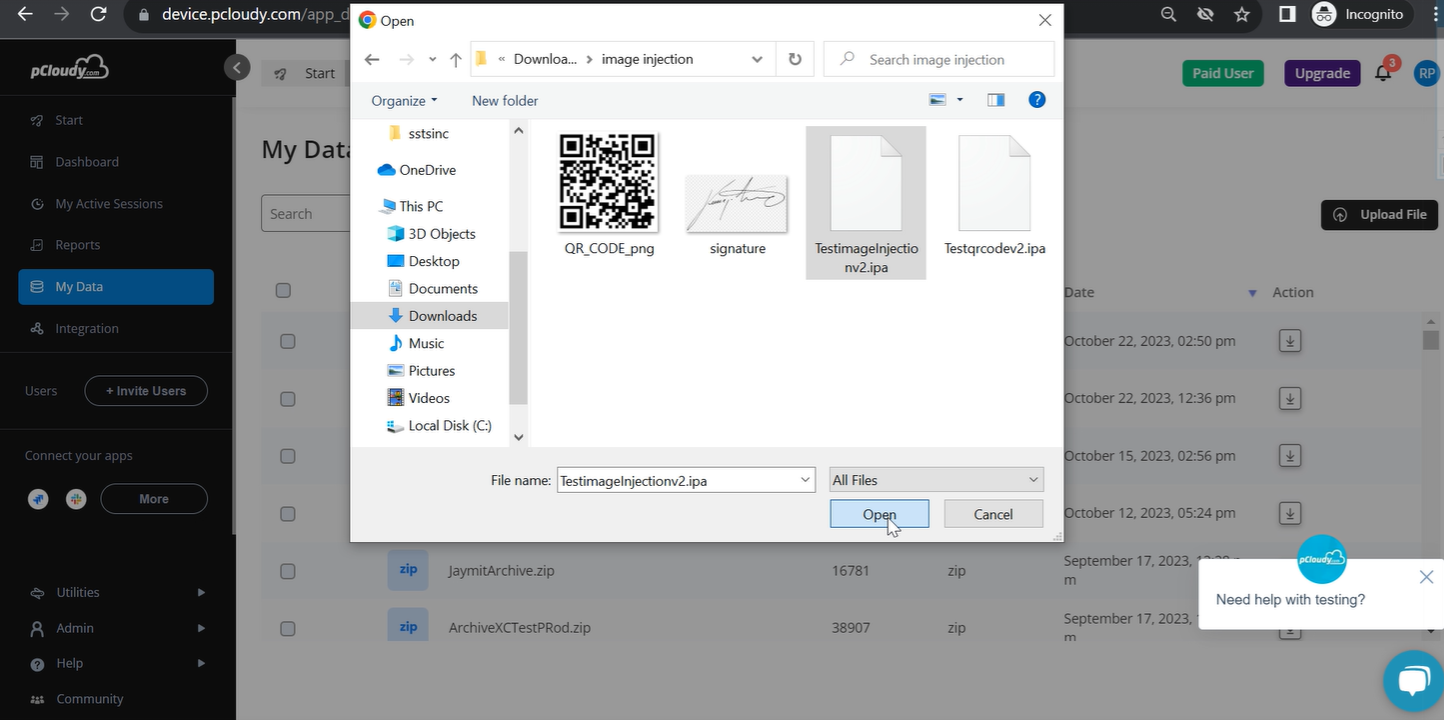Click the Invite Users button

pyautogui.click(x=146, y=391)
